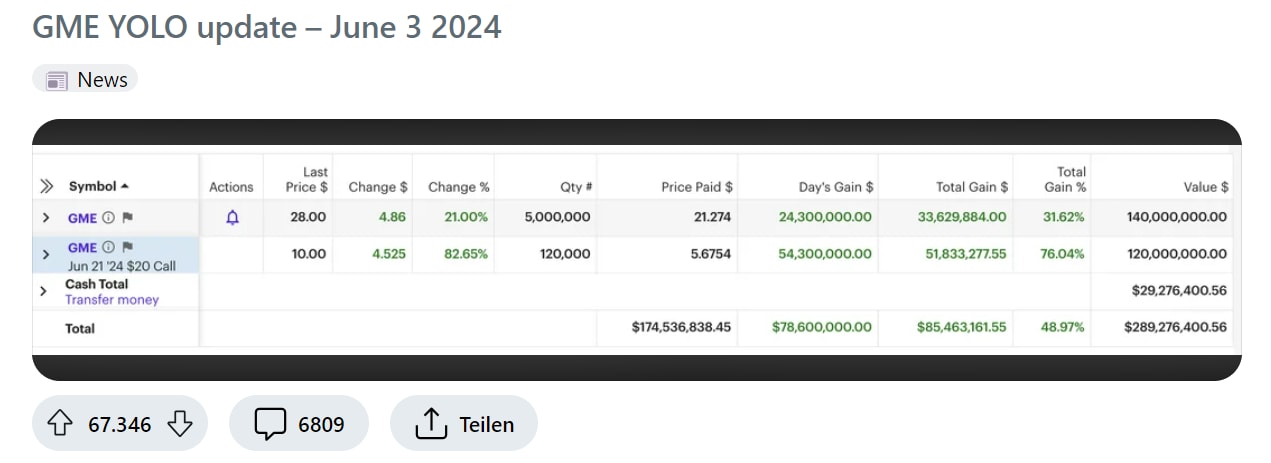
Task: Open the Transfer money link
Action: click(112, 299)
